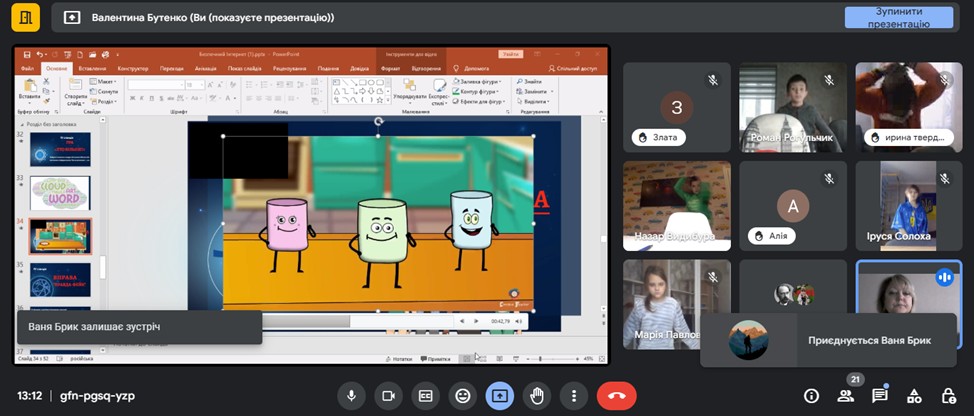Open more options three-dot menu
Image resolution: width=974 pixels, height=416 pixels.
tap(574, 396)
